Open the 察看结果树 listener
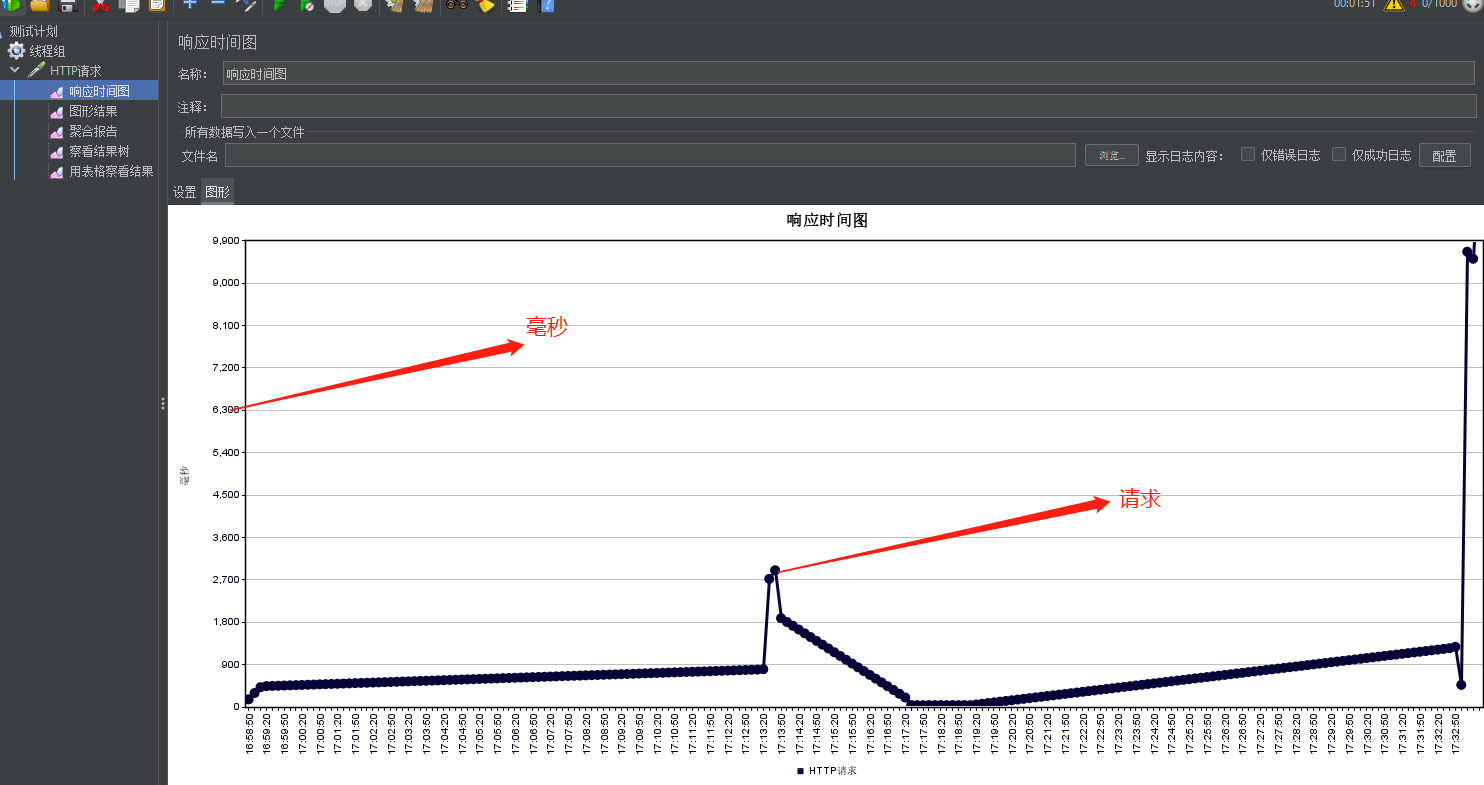Viewport: 1484px width, 785px height. point(99,151)
